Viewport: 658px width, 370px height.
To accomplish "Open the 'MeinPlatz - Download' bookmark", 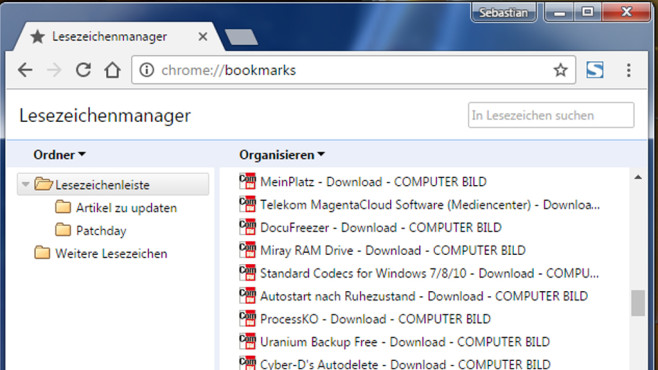I will [373, 182].
